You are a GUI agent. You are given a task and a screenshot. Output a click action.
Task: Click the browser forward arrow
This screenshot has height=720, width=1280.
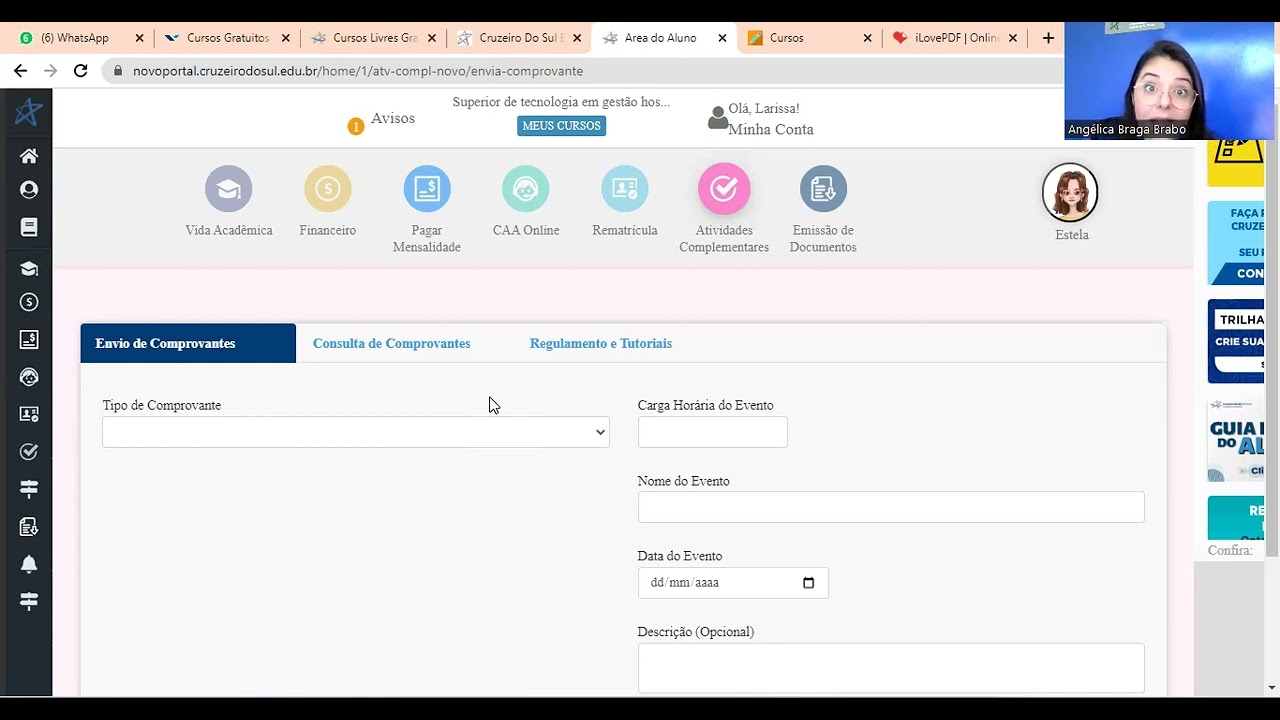tap(50, 70)
